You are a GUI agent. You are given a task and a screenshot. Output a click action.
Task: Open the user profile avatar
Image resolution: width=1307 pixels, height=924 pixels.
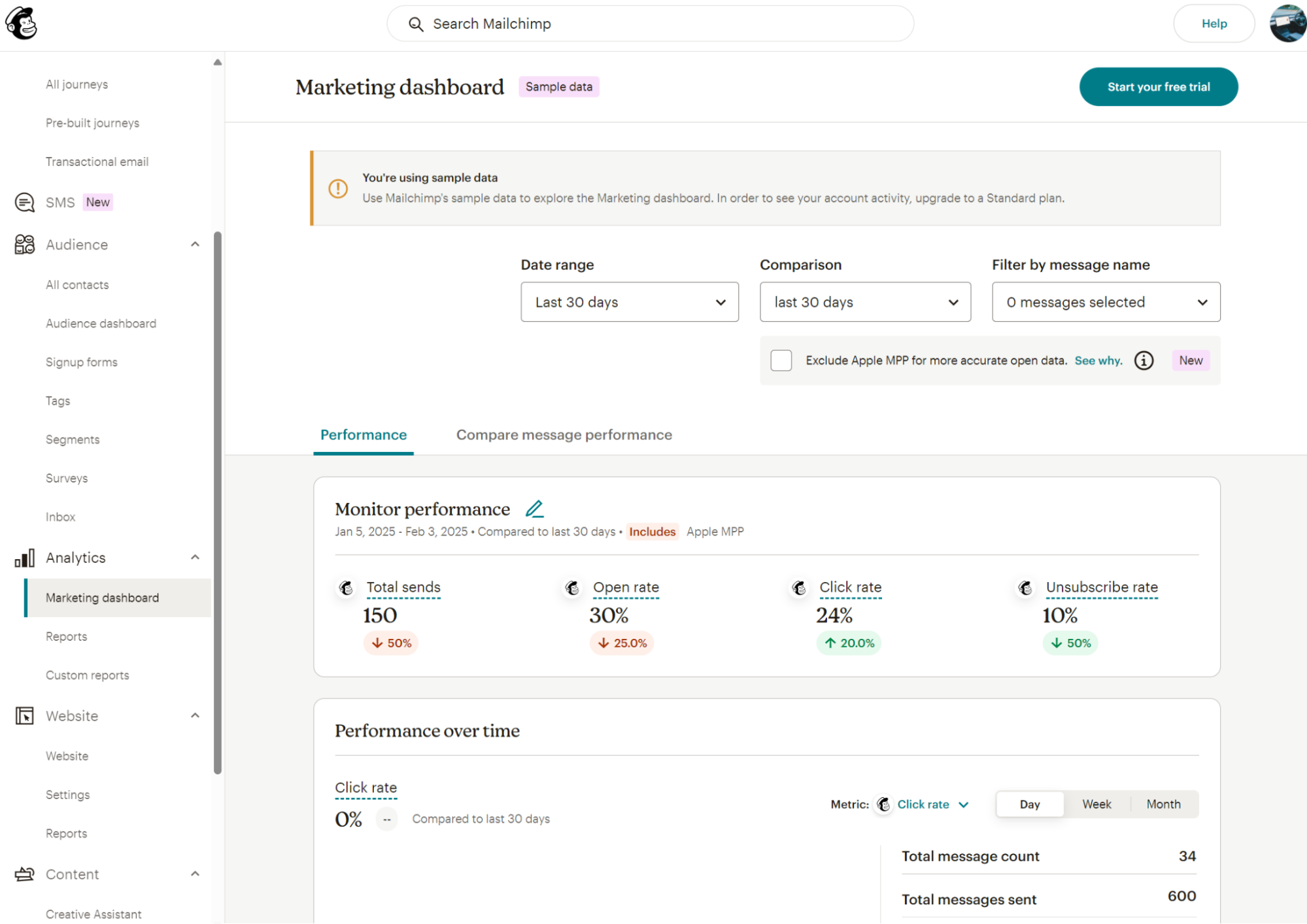1287,24
